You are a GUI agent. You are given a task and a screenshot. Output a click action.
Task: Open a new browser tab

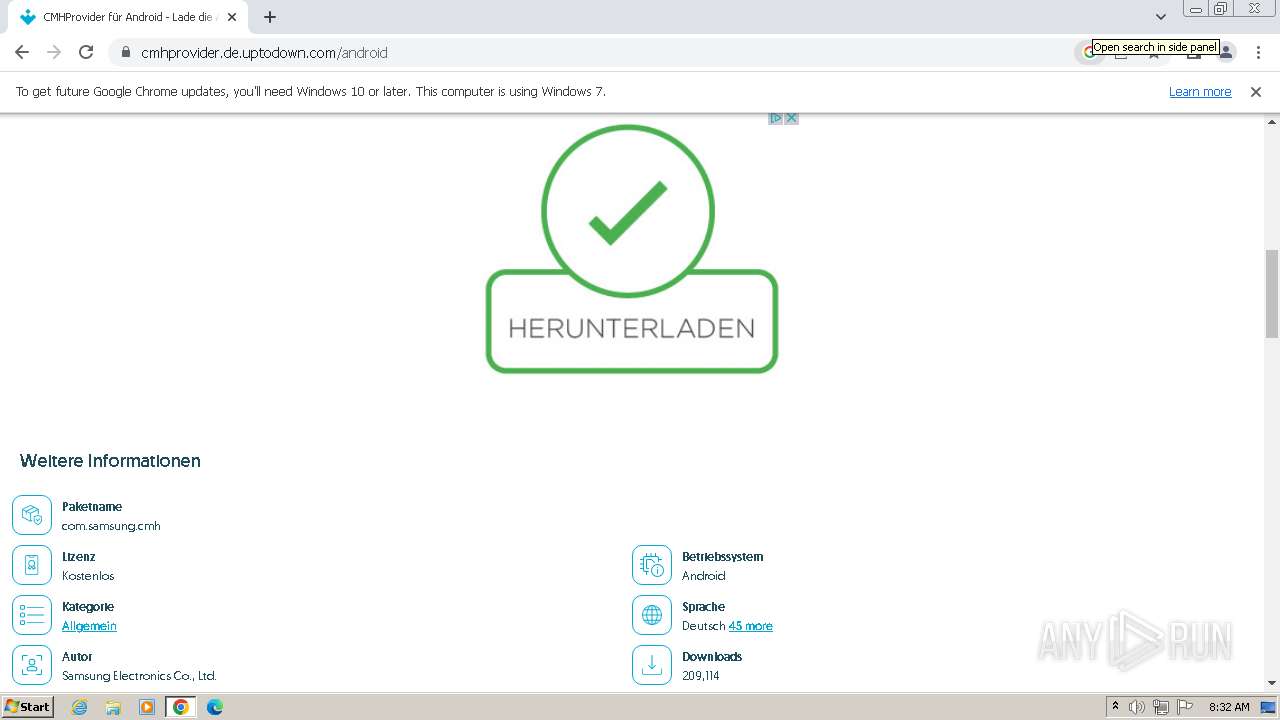pos(270,17)
